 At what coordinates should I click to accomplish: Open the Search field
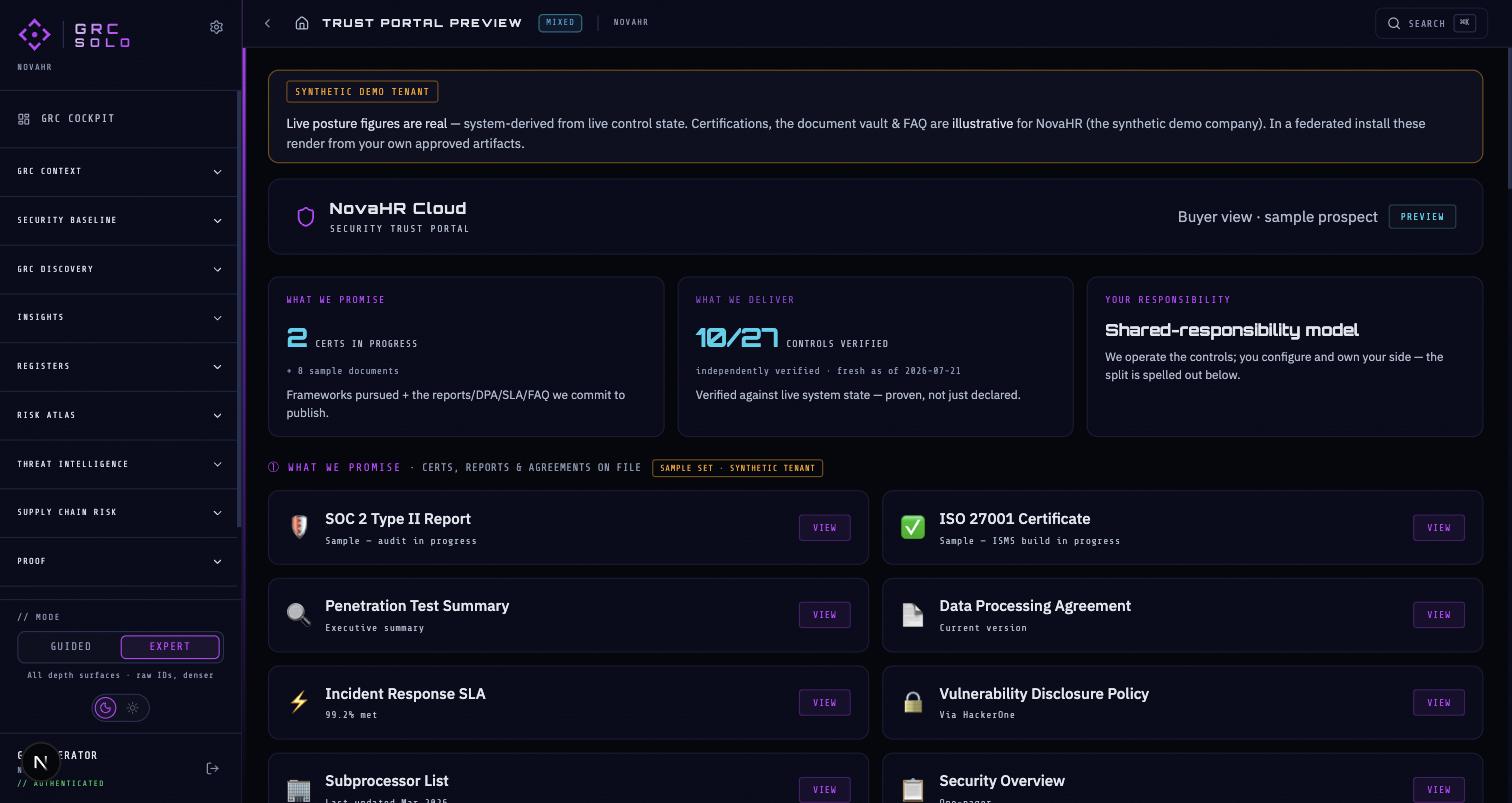[1431, 23]
